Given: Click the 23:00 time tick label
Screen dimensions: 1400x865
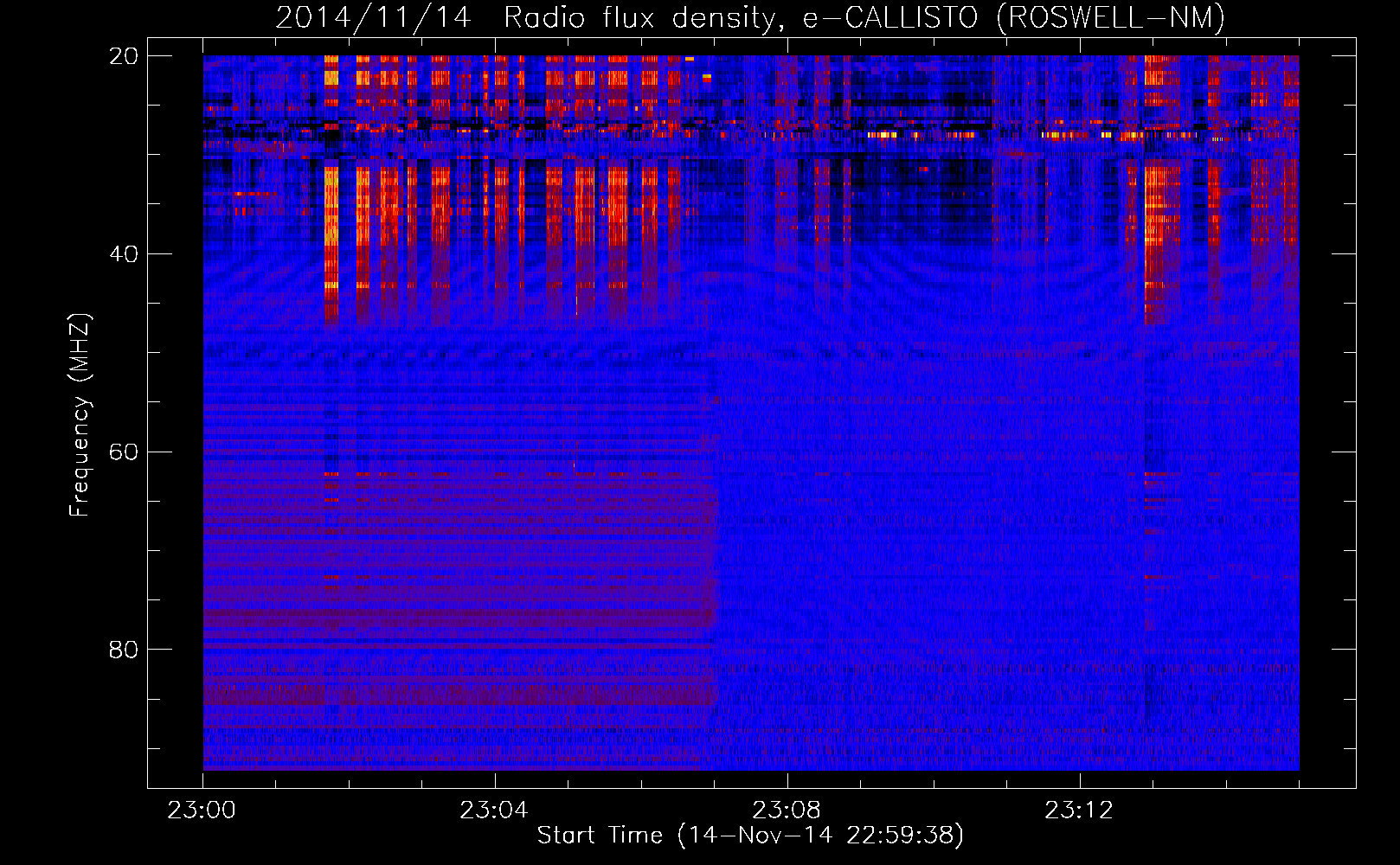Looking at the screenshot, I should (202, 811).
